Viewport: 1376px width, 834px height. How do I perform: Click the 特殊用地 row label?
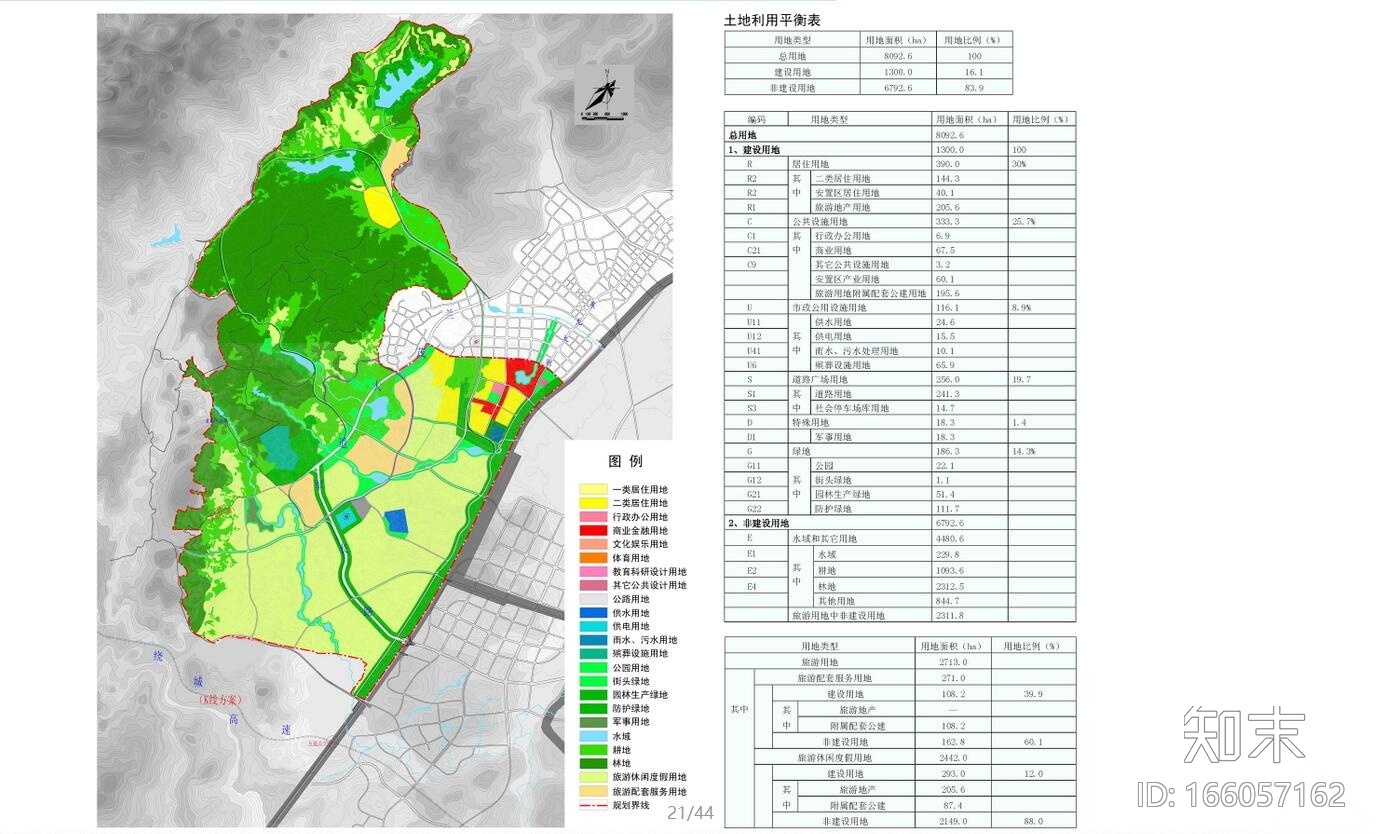810,423
